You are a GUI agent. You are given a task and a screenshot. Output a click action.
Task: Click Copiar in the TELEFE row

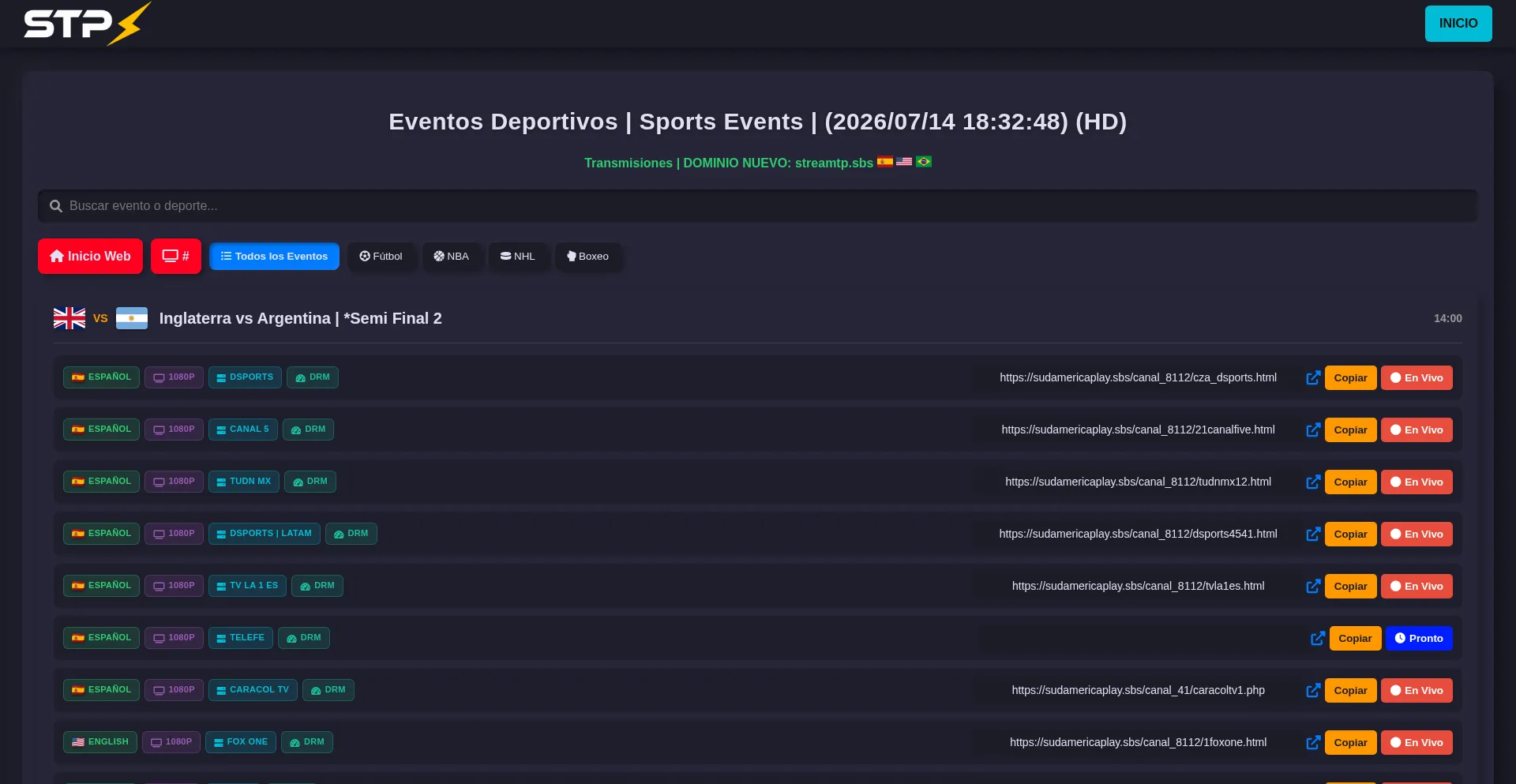point(1356,639)
